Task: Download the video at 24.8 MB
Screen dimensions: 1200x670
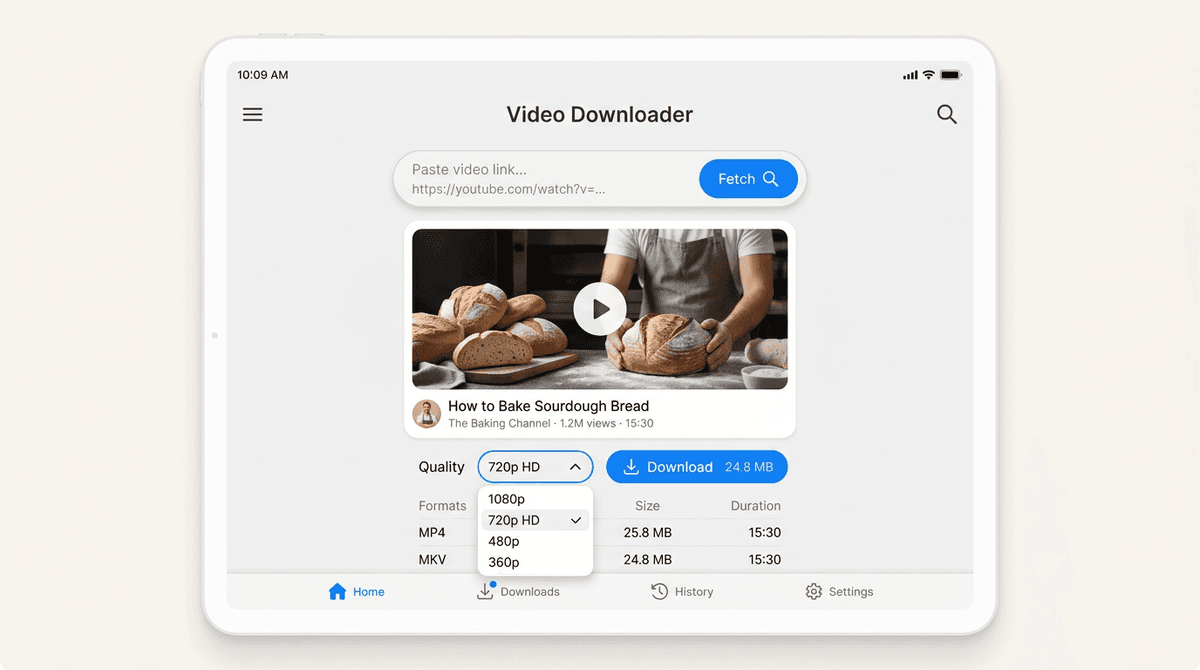Action: pos(697,466)
